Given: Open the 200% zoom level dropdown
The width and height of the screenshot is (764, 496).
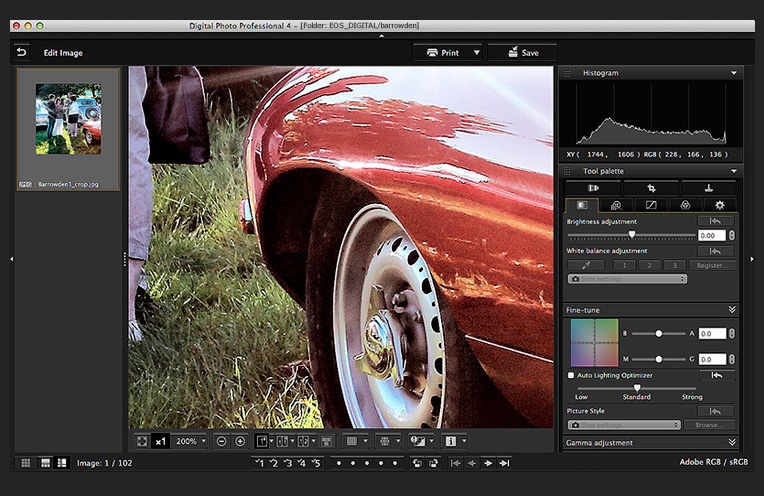Looking at the screenshot, I should click(190, 441).
